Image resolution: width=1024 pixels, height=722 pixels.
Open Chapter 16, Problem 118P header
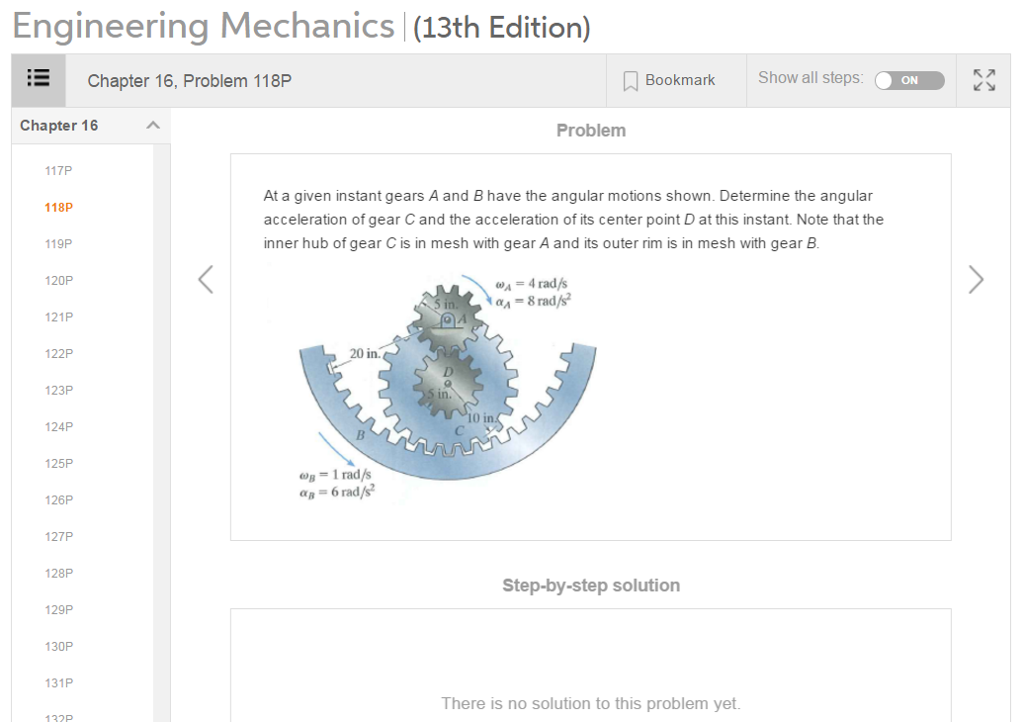point(188,80)
